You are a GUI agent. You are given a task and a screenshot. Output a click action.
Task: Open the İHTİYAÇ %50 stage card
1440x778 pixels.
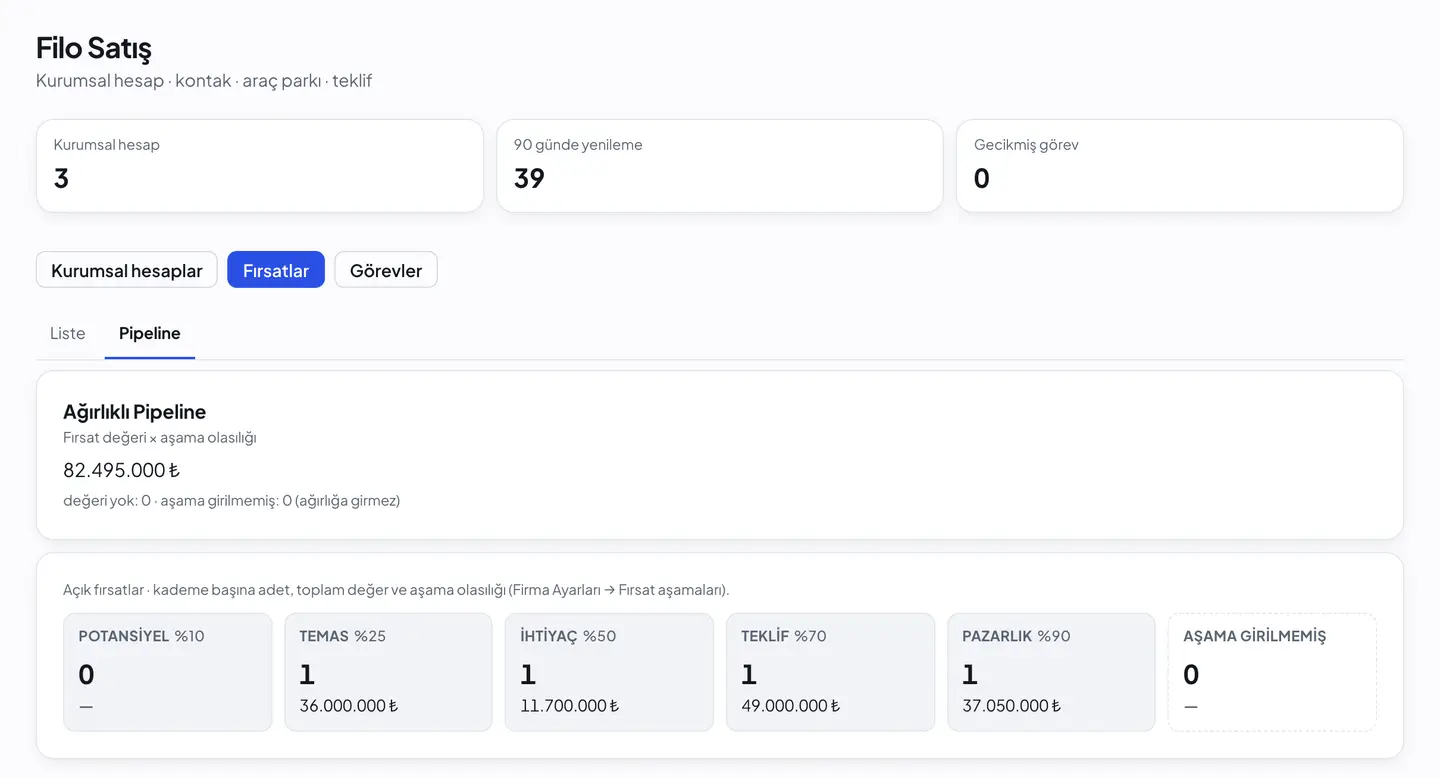pos(609,672)
